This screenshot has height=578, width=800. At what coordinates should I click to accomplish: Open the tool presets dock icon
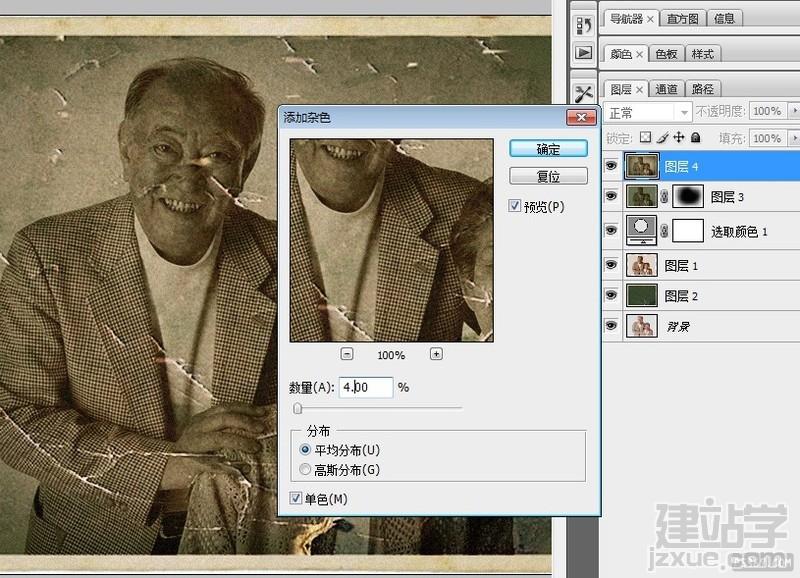tap(583, 93)
